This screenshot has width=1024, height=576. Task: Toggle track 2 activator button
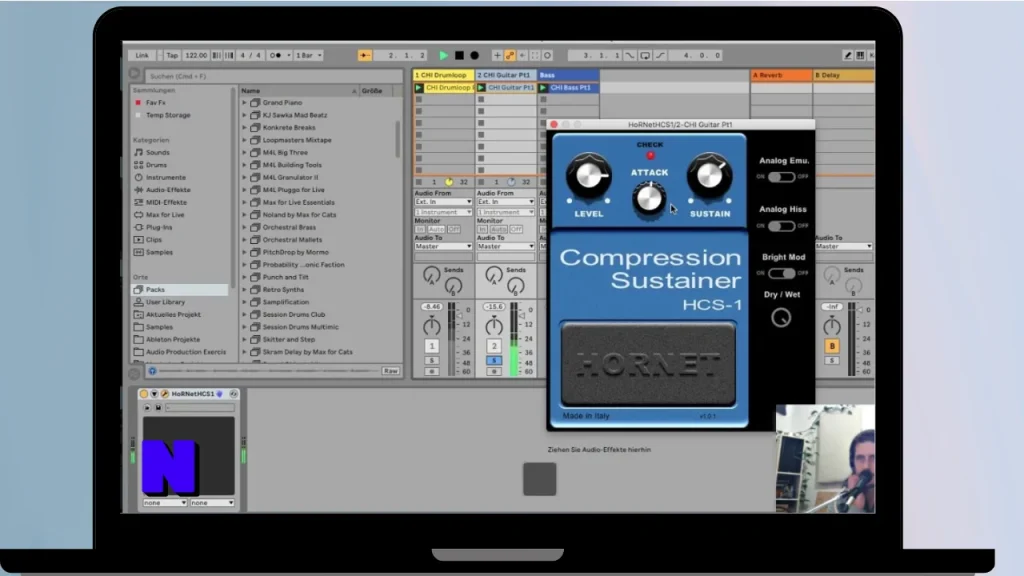[494, 346]
